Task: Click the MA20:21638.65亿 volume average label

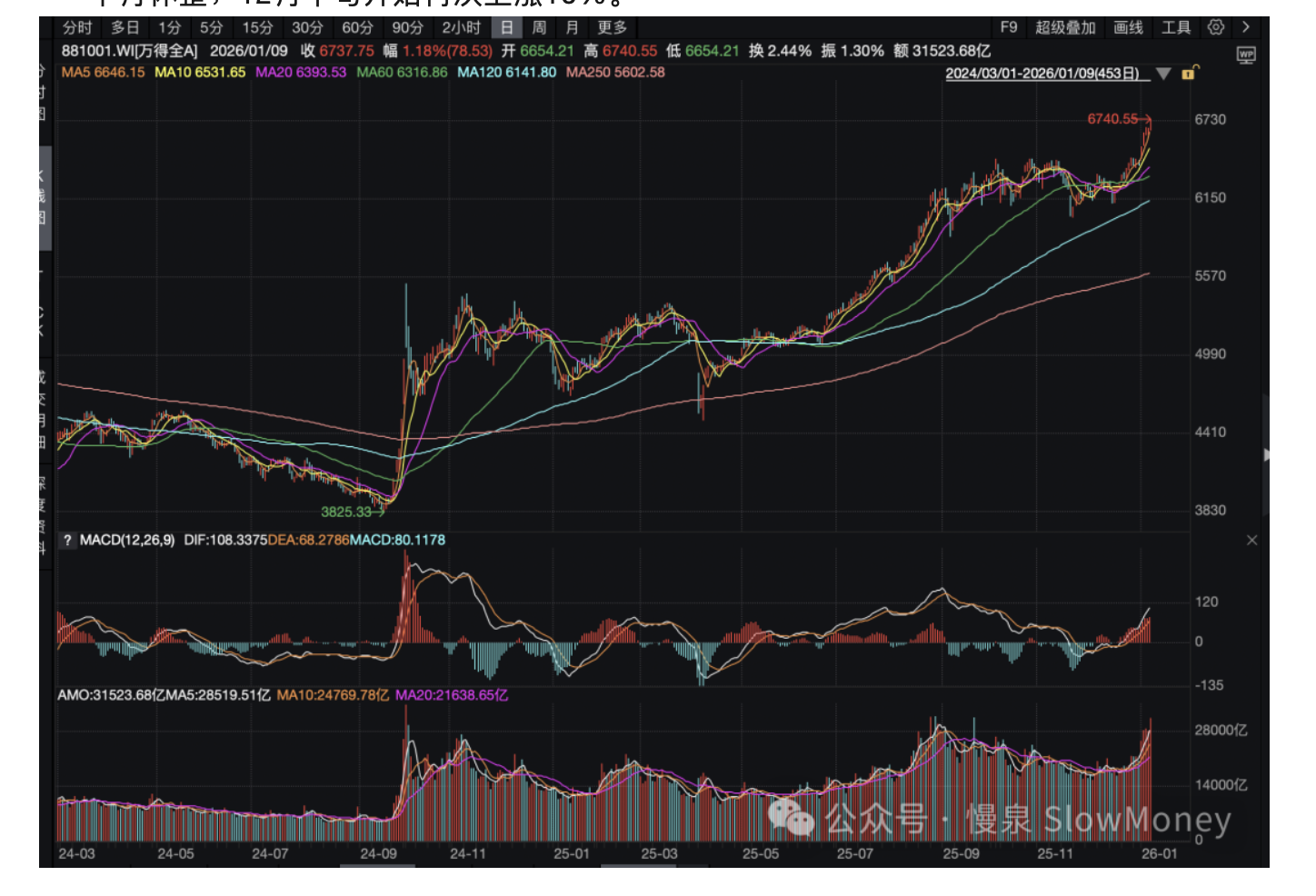Action: point(452,695)
